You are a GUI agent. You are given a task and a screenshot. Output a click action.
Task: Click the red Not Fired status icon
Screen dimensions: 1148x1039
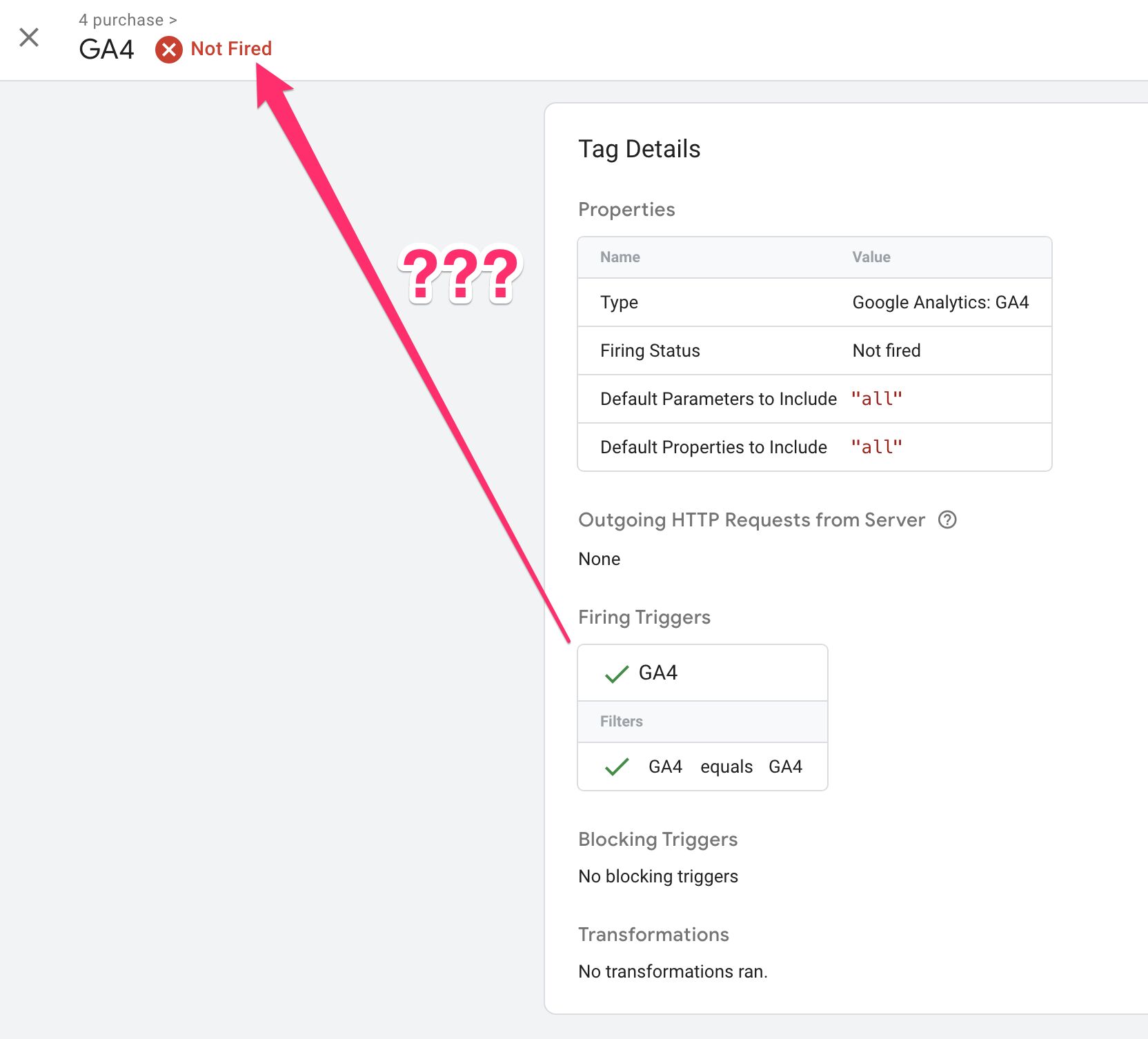pos(169,50)
